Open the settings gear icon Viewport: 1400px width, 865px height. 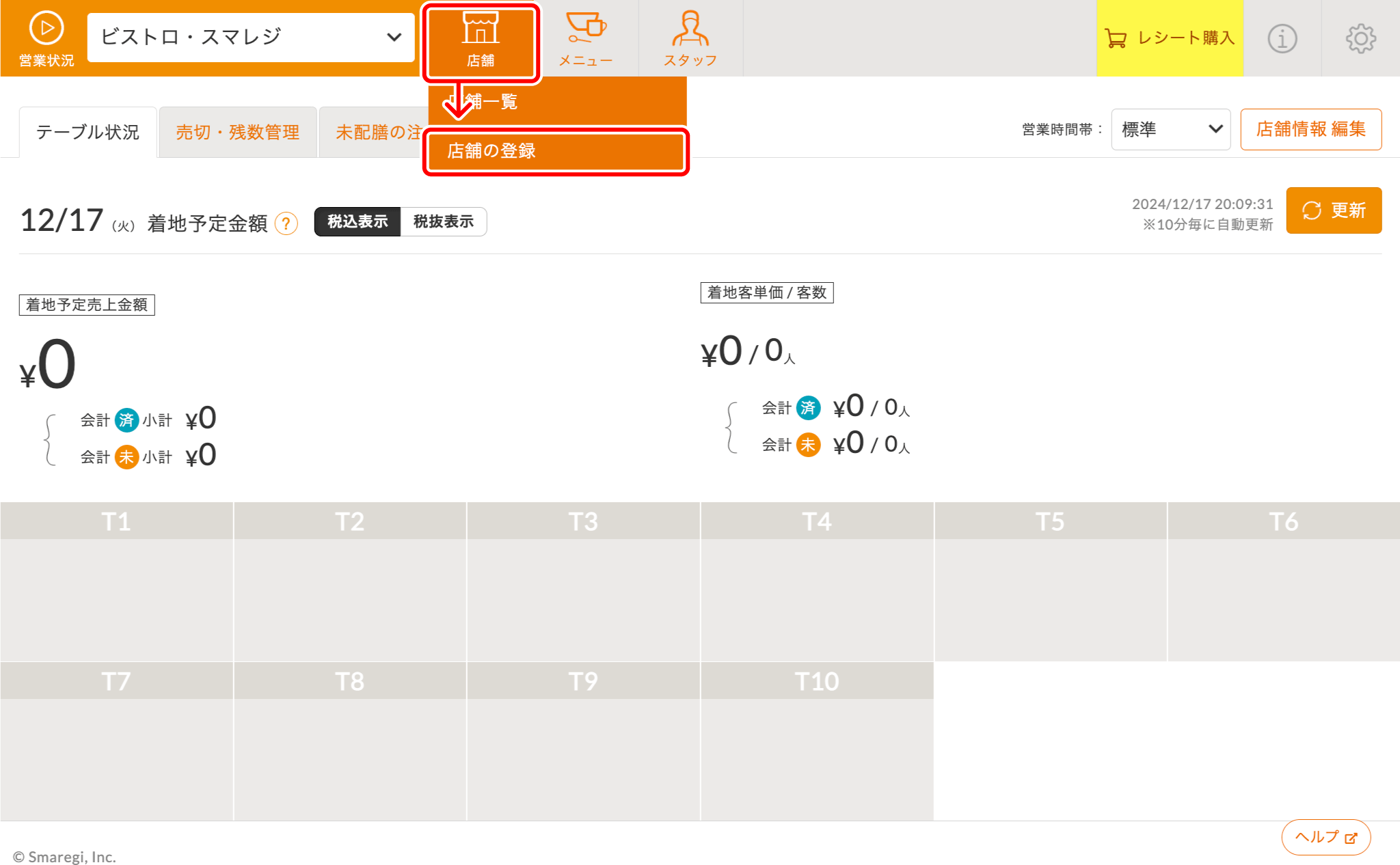(x=1360, y=38)
